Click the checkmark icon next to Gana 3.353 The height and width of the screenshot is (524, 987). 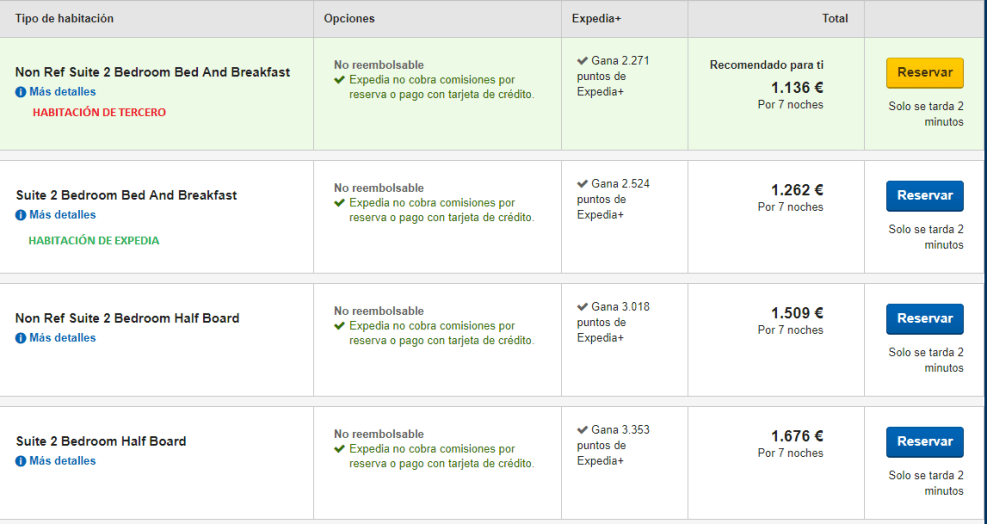[582, 430]
